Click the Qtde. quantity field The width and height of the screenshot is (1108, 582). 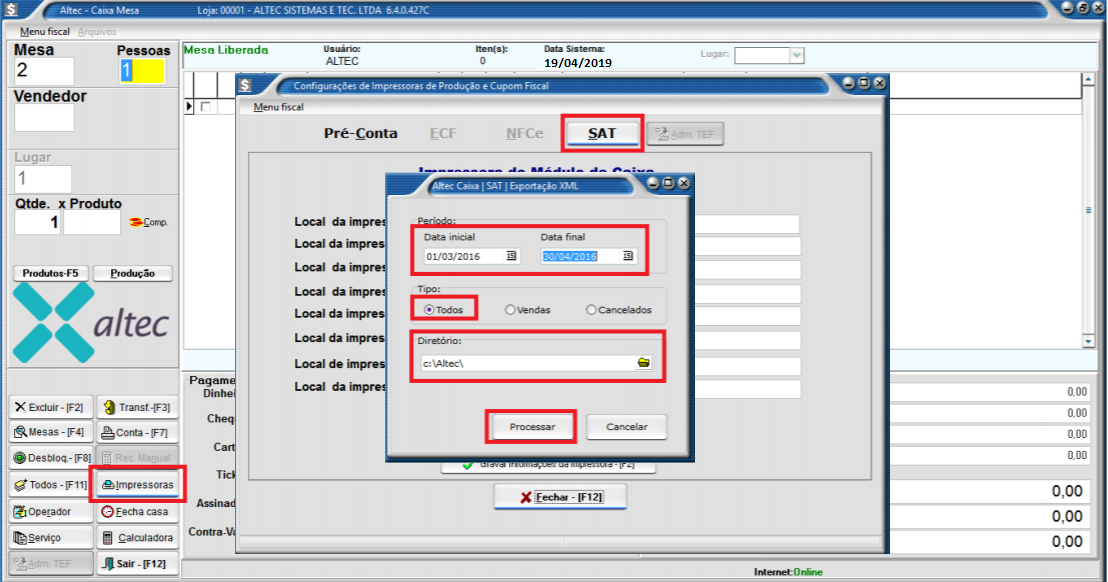point(37,222)
